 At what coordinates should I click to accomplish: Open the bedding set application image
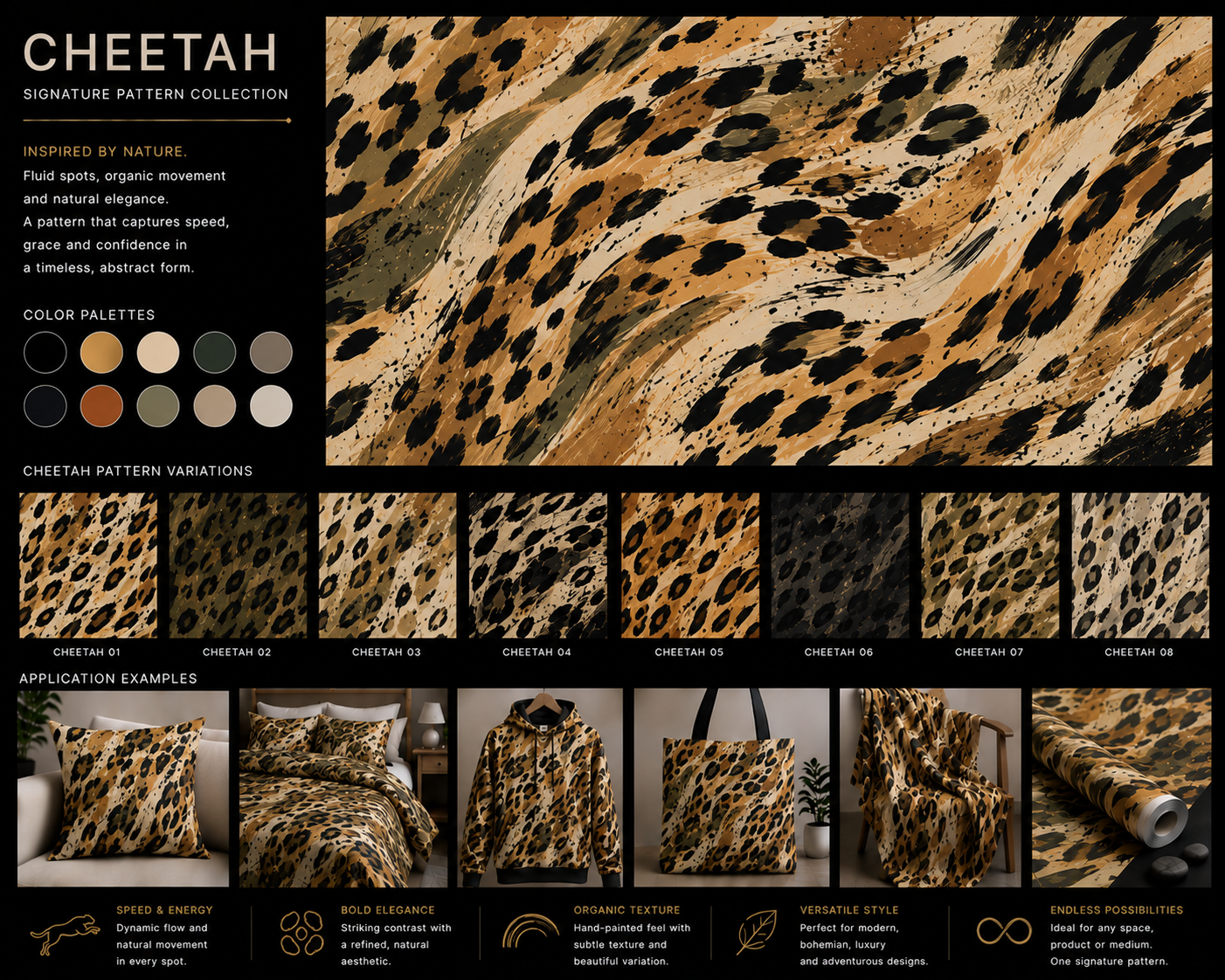click(x=343, y=788)
